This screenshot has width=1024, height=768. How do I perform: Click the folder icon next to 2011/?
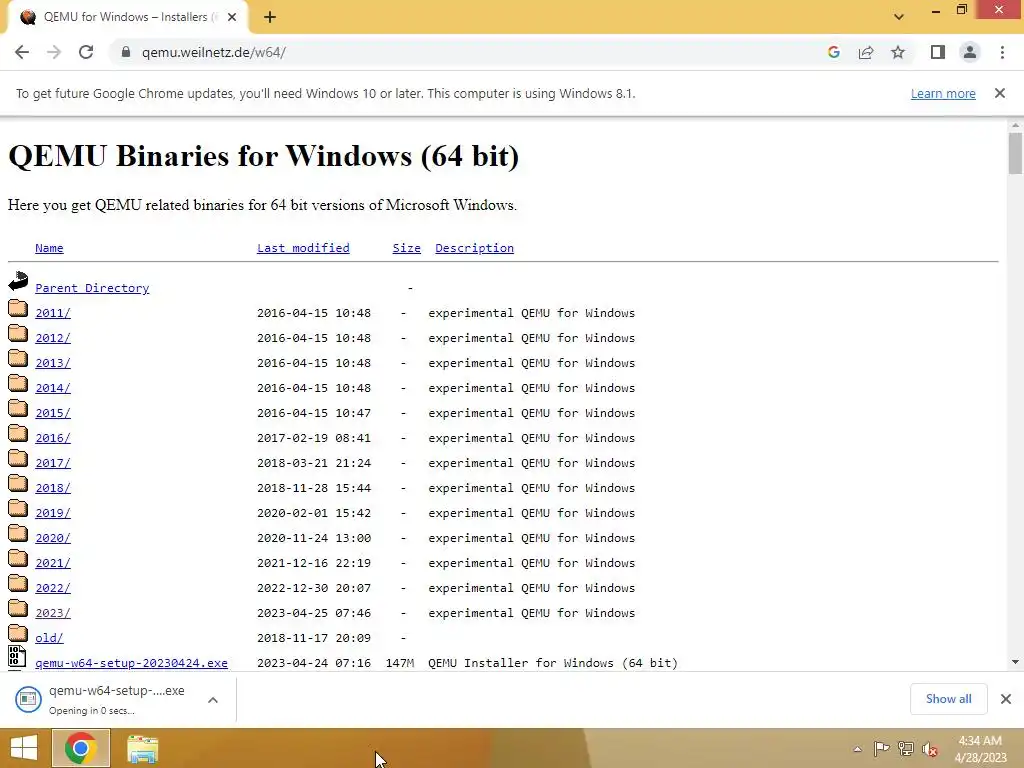18,308
